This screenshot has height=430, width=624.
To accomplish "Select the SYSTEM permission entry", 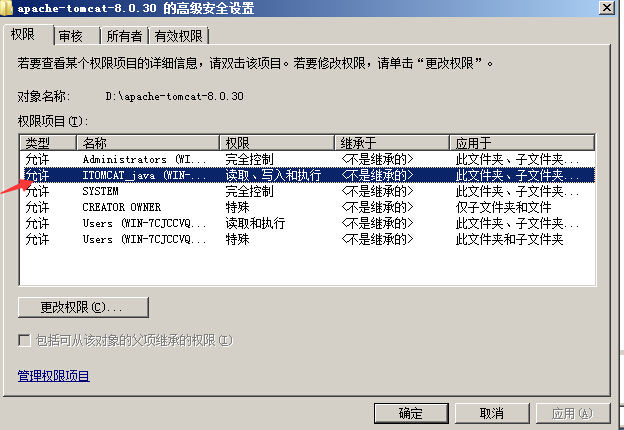I will 307,191.
